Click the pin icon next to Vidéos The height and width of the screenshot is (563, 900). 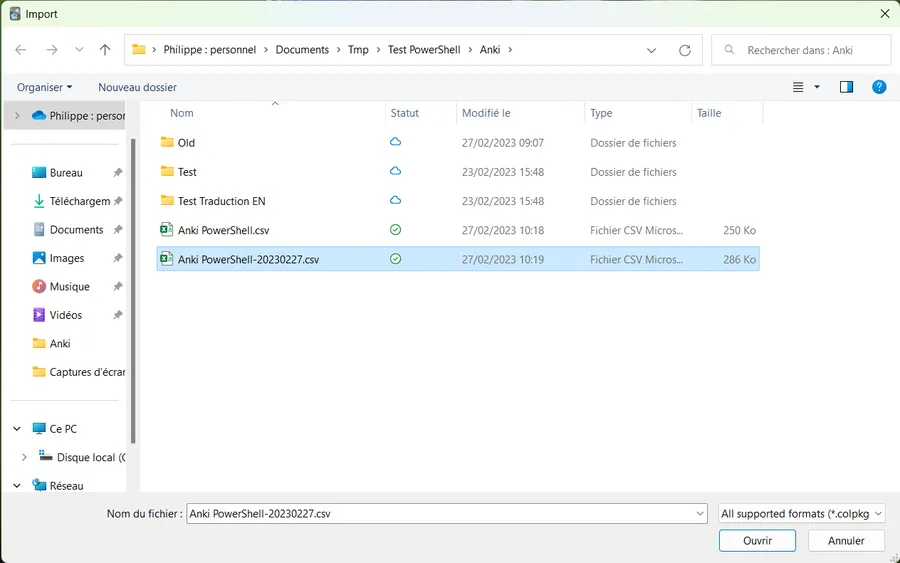tap(118, 315)
